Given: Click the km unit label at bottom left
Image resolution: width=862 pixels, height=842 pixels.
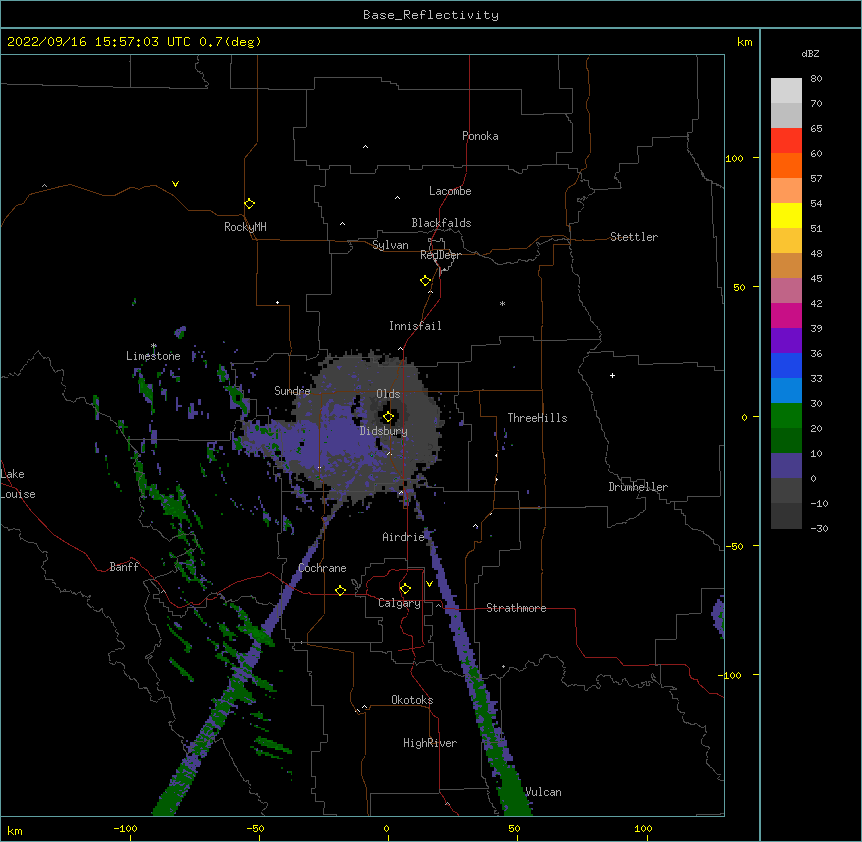Looking at the screenshot, I should pos(15,830).
